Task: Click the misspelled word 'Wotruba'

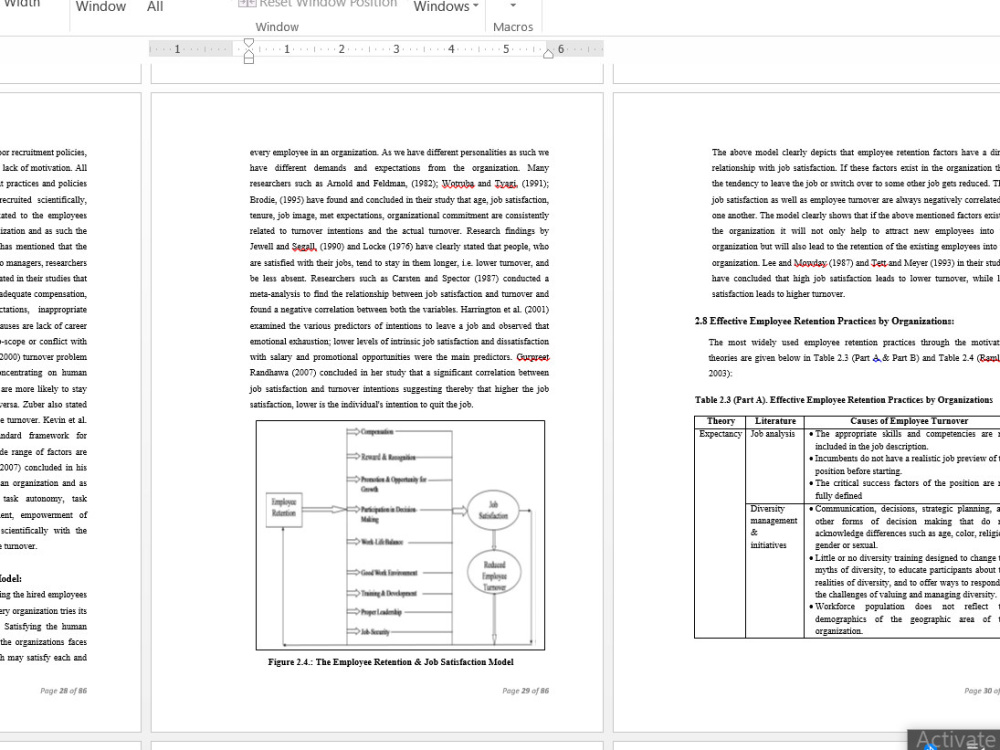Action: [457, 184]
